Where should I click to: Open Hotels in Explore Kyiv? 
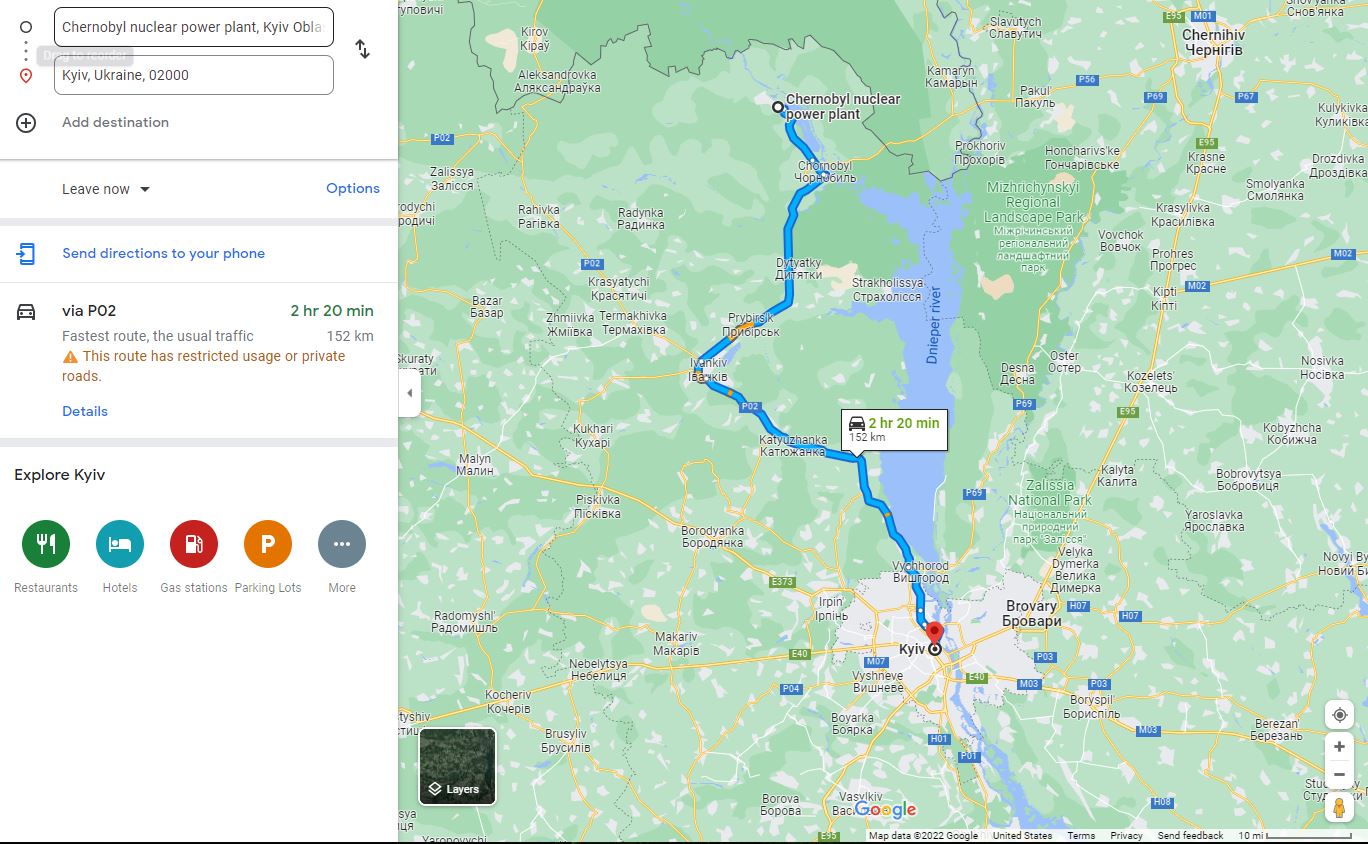pyautogui.click(x=120, y=545)
